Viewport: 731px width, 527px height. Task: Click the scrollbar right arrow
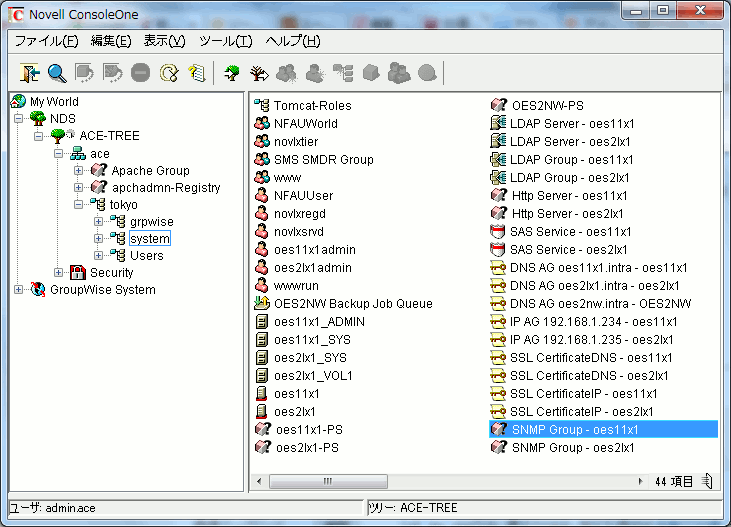coord(641,481)
